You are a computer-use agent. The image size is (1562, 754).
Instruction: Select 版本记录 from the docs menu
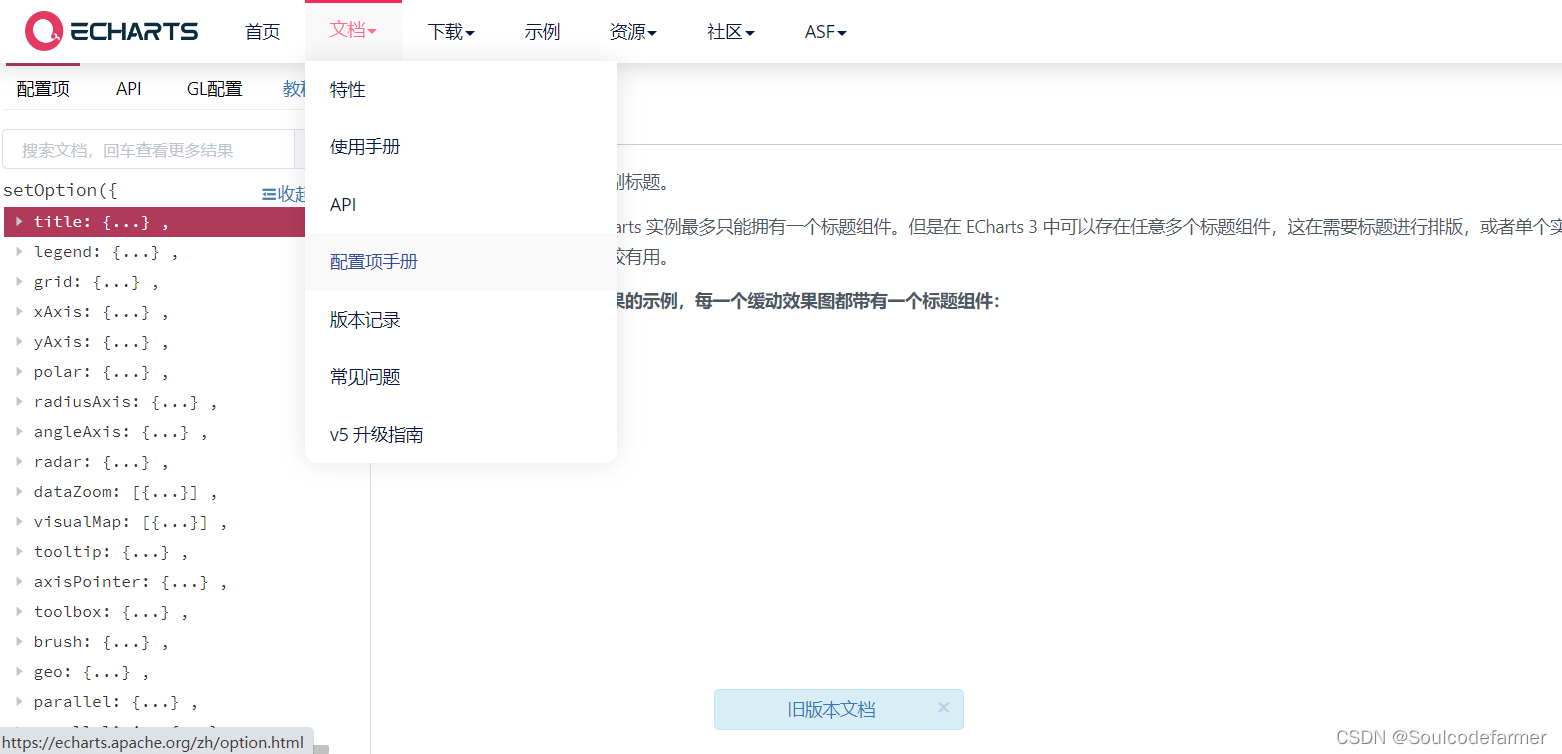[x=461, y=320]
